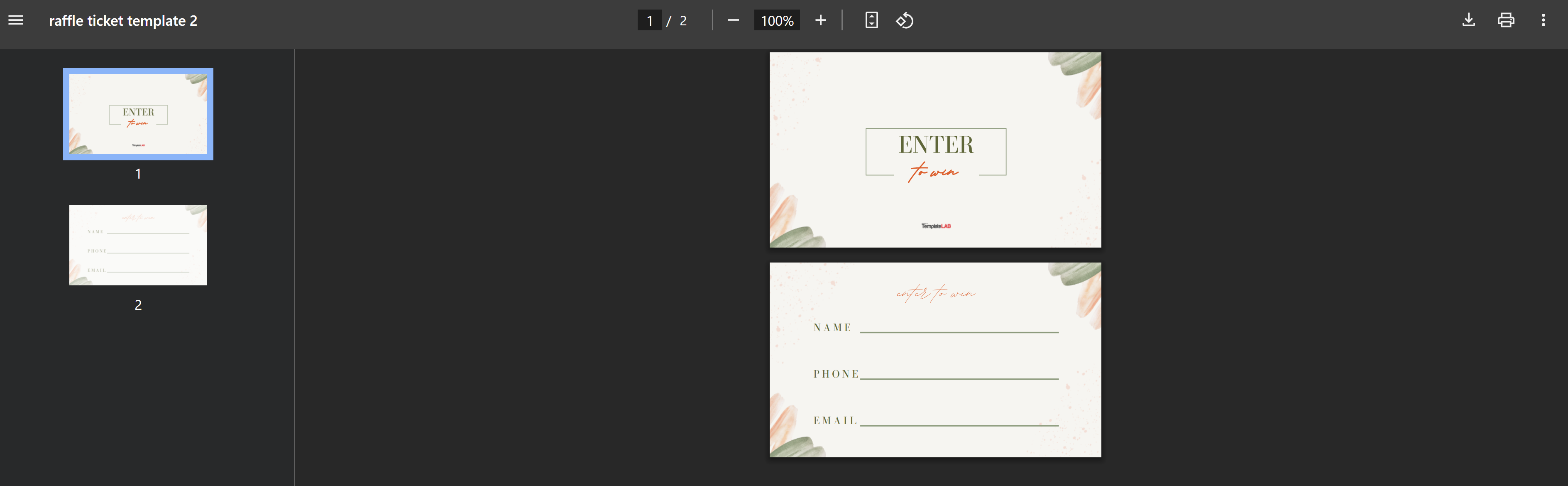Click the fit to page icon
Image resolution: width=1568 pixels, height=486 pixels.
(x=871, y=20)
